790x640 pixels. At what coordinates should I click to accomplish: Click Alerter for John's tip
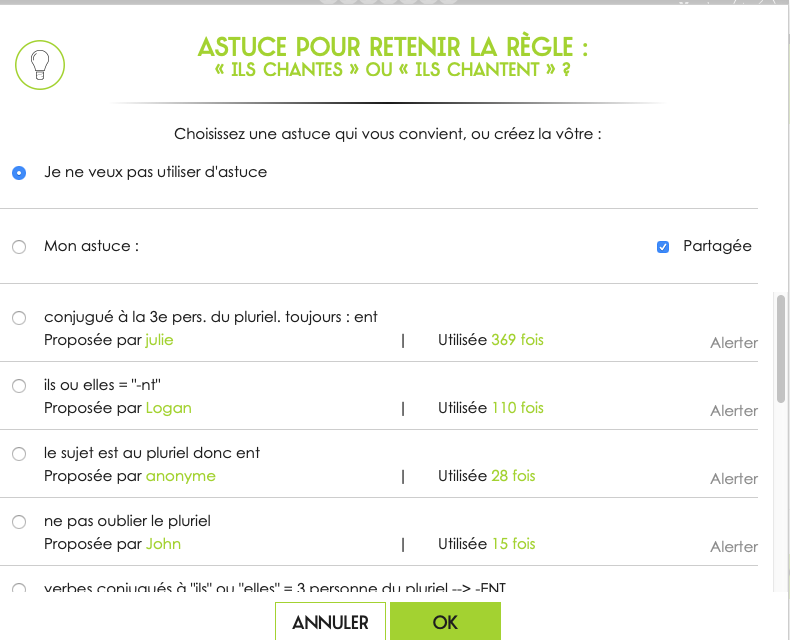click(x=733, y=547)
